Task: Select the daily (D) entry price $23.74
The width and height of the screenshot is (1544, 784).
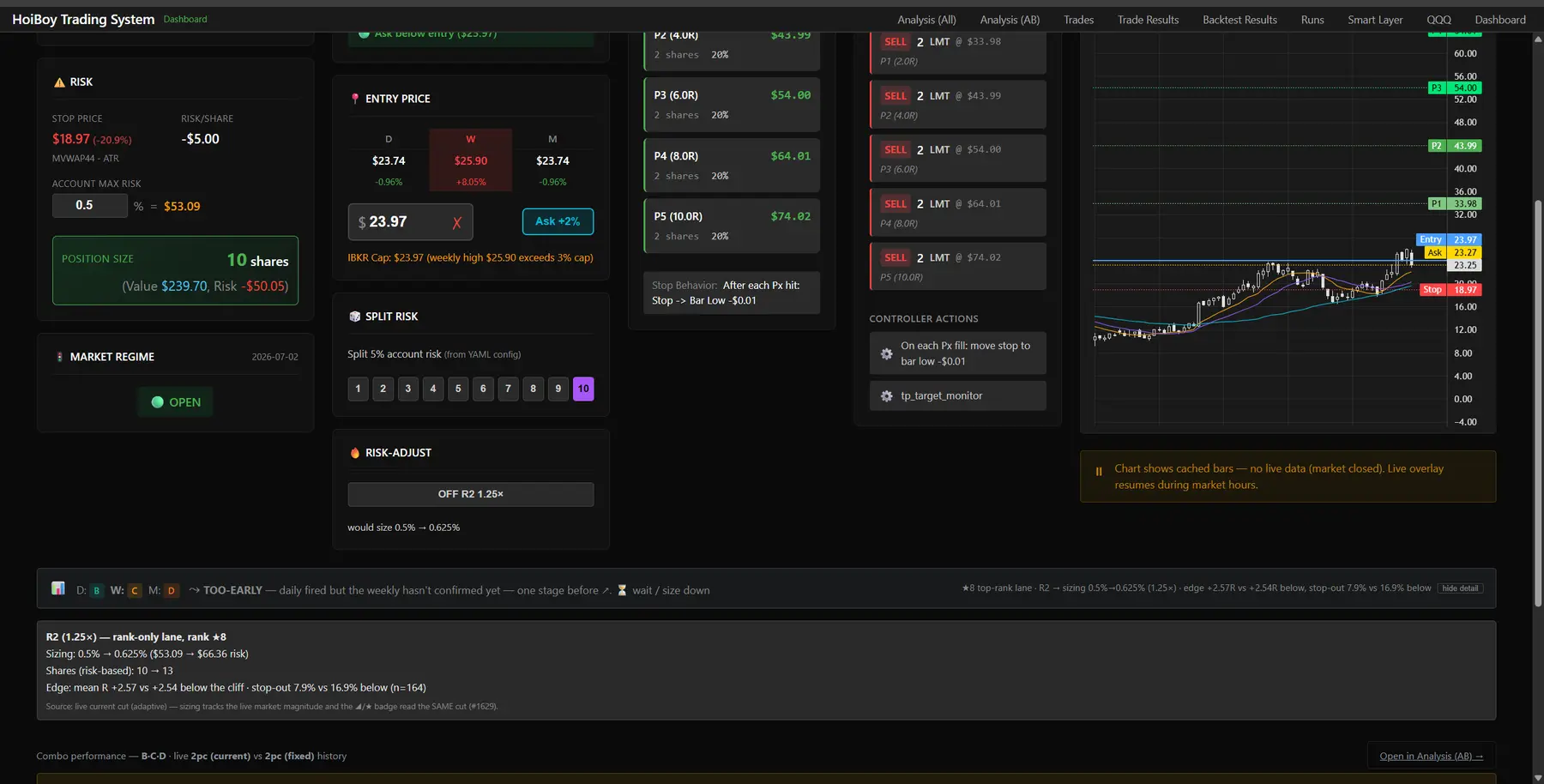Action: point(389,160)
